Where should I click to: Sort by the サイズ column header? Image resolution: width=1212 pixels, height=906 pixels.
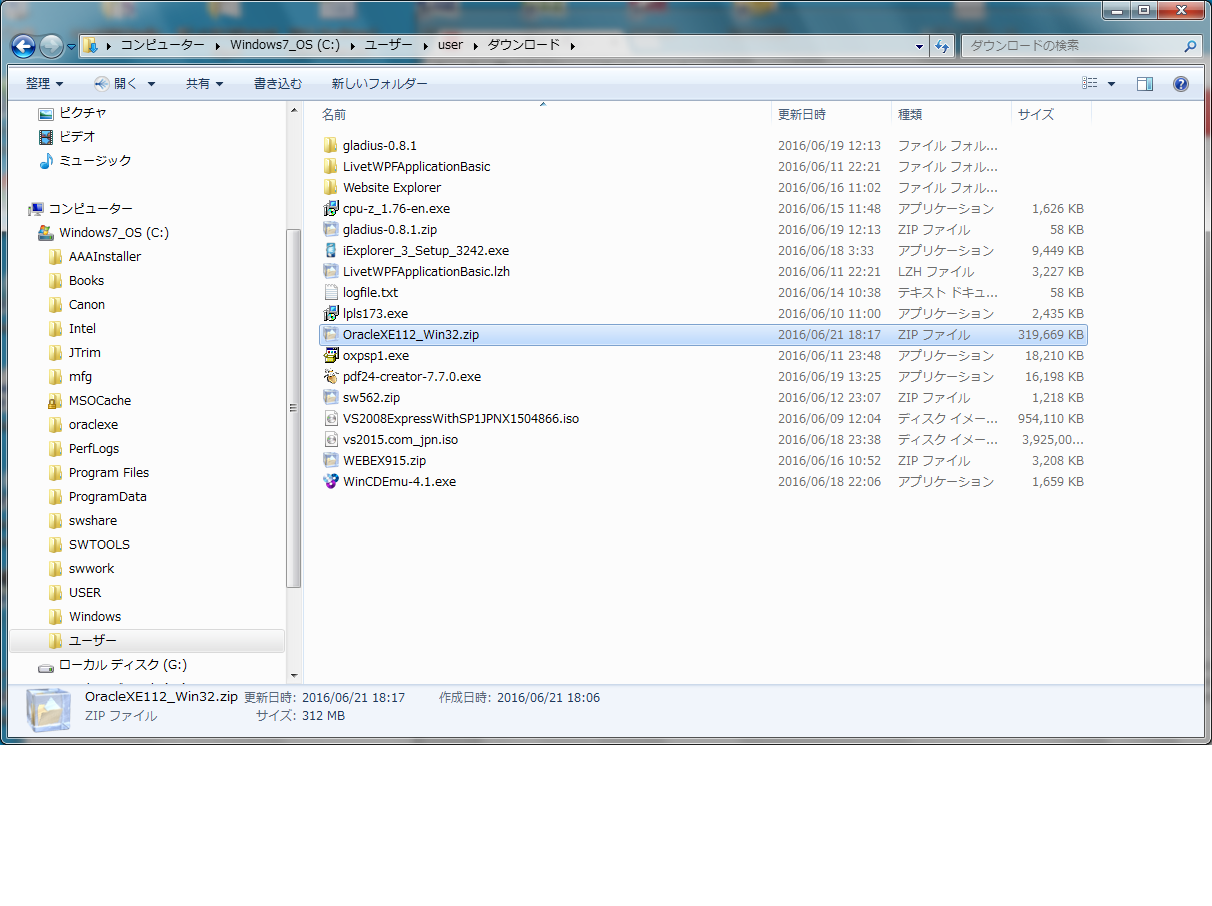click(1052, 114)
